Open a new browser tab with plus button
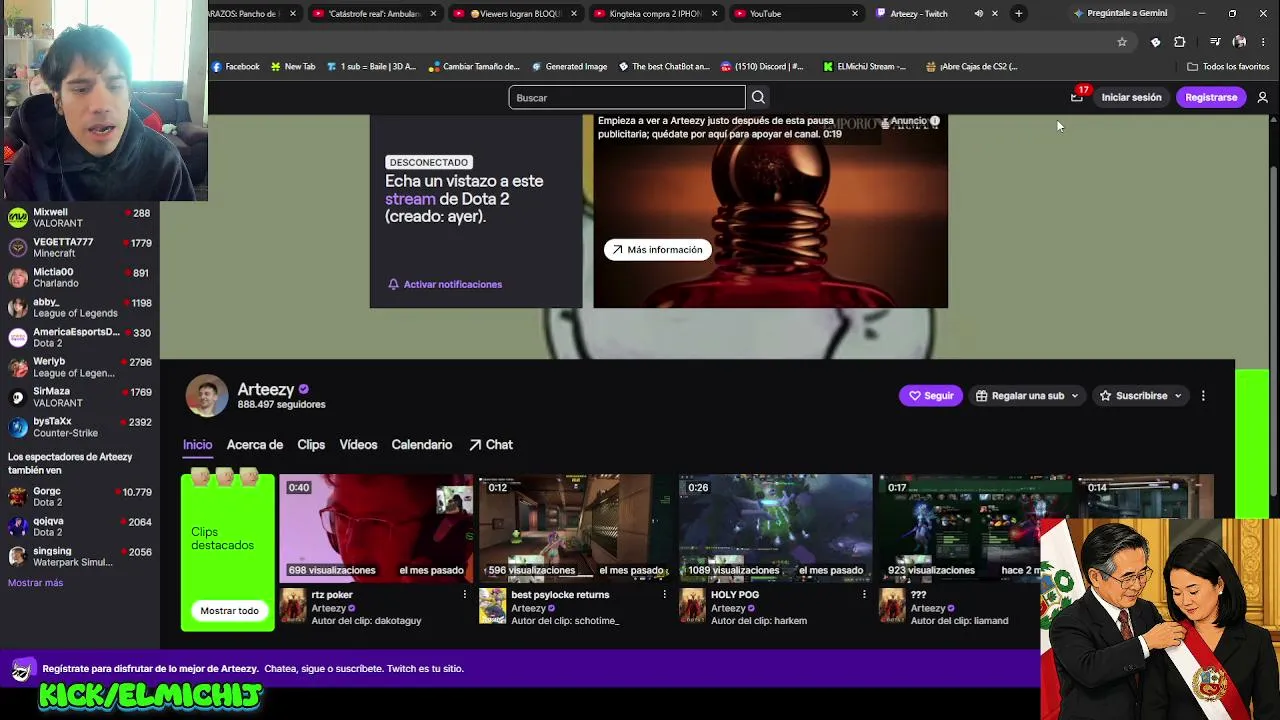Viewport: 1280px width, 720px height. click(x=1018, y=13)
